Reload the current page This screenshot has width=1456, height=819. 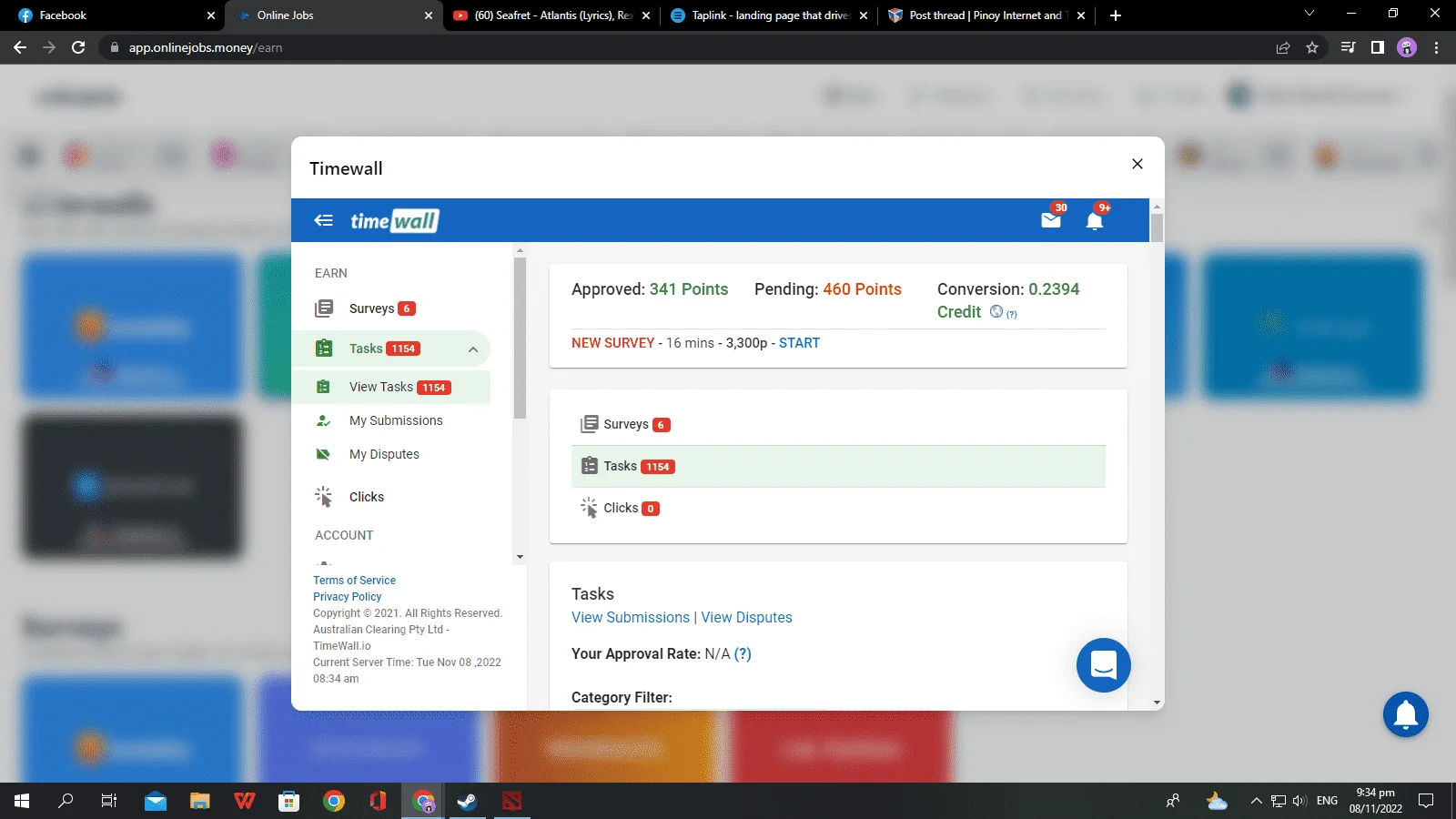[x=78, y=47]
